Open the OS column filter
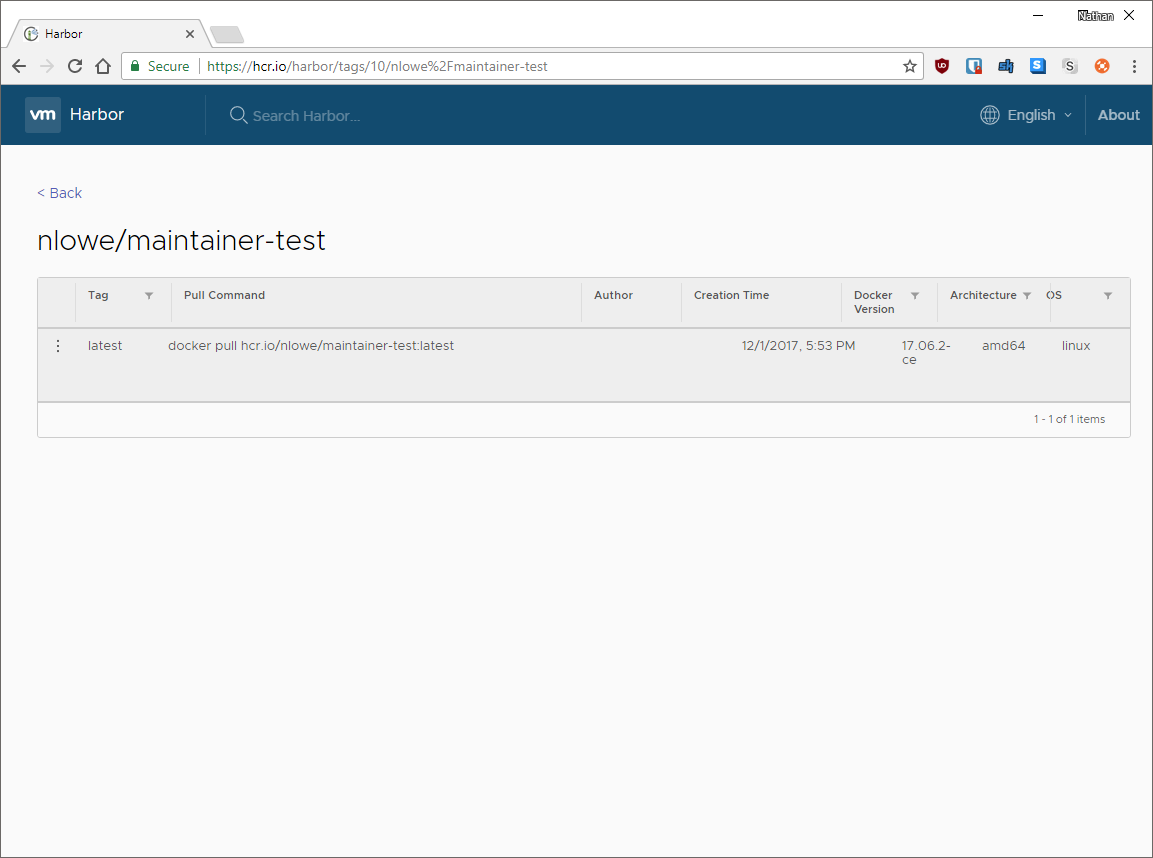1153x858 pixels. [1108, 295]
